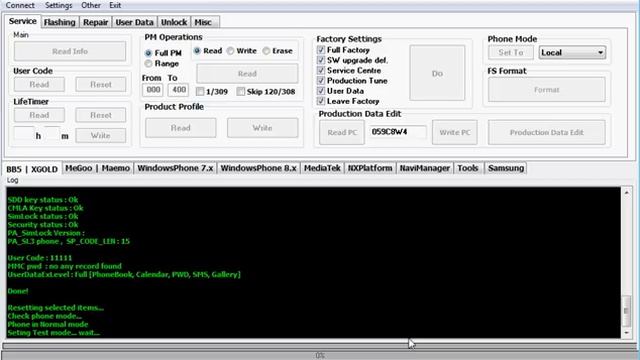Screen dimensions: 640x360
Task: Uncheck the Full Factory checkbox
Action: click(x=321, y=50)
